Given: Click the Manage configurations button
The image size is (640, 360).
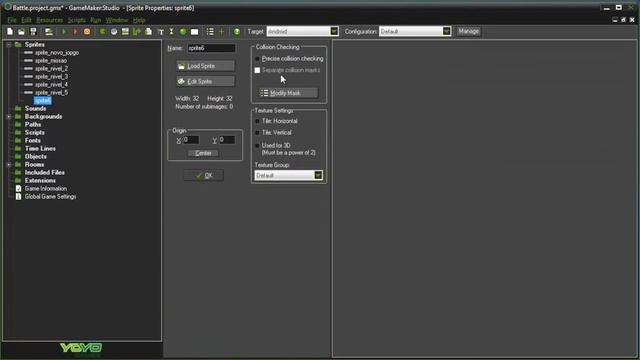Looking at the screenshot, I should (468, 31).
